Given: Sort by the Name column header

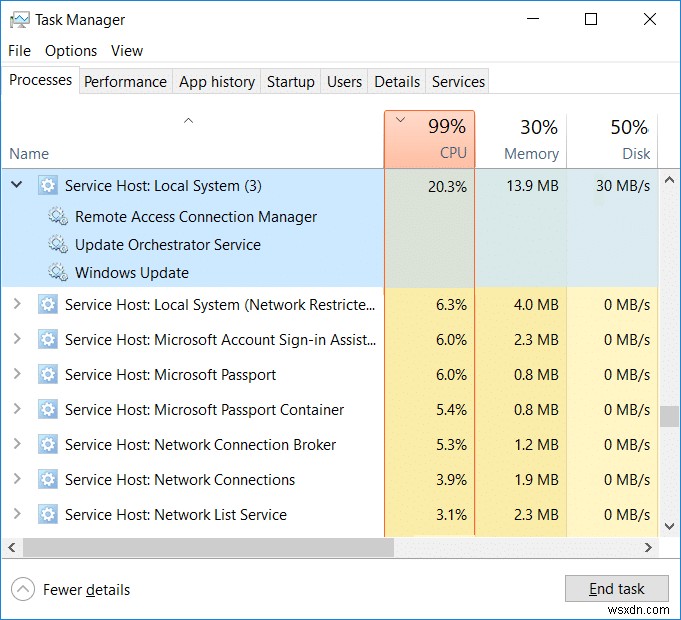Looking at the screenshot, I should [192, 139].
